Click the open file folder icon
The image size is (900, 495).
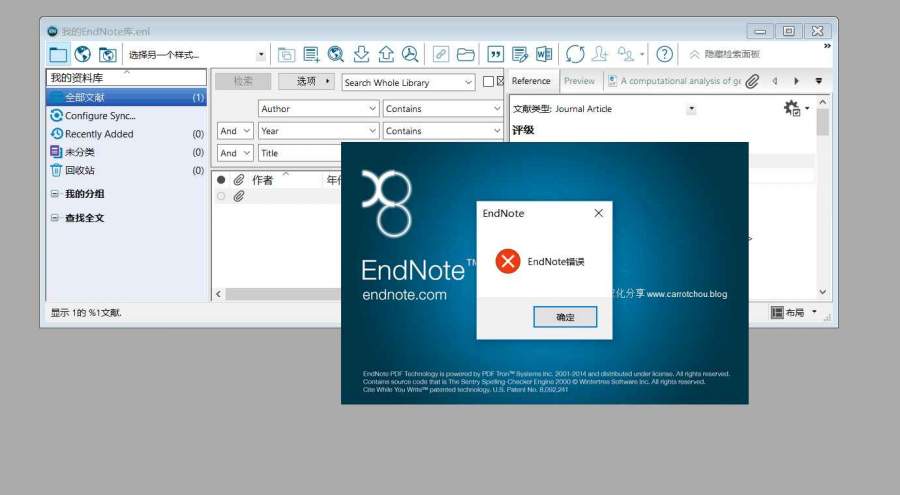pyautogui.click(x=465, y=55)
